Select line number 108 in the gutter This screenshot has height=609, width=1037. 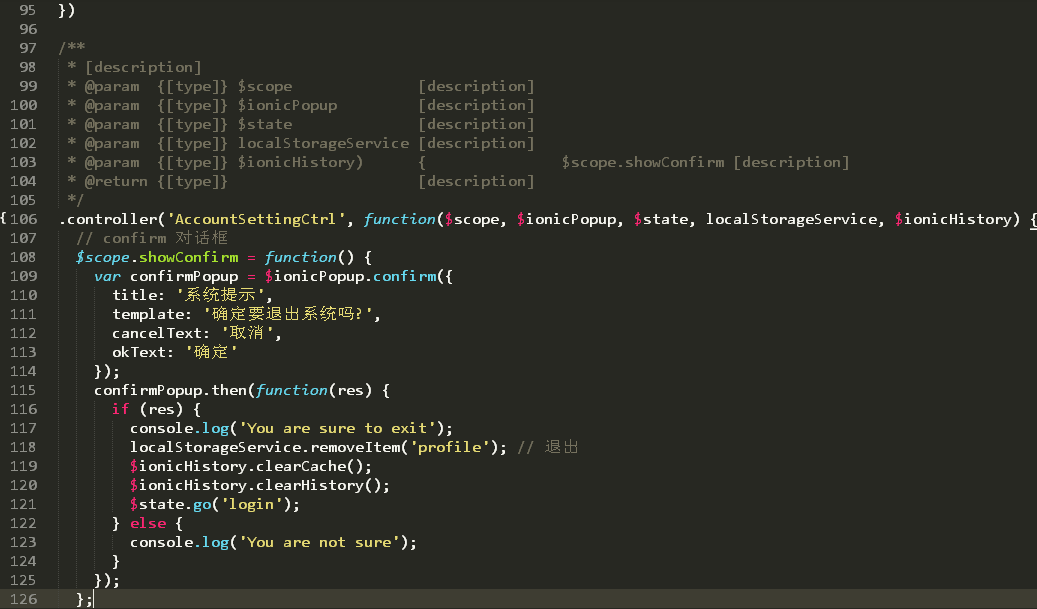23,257
